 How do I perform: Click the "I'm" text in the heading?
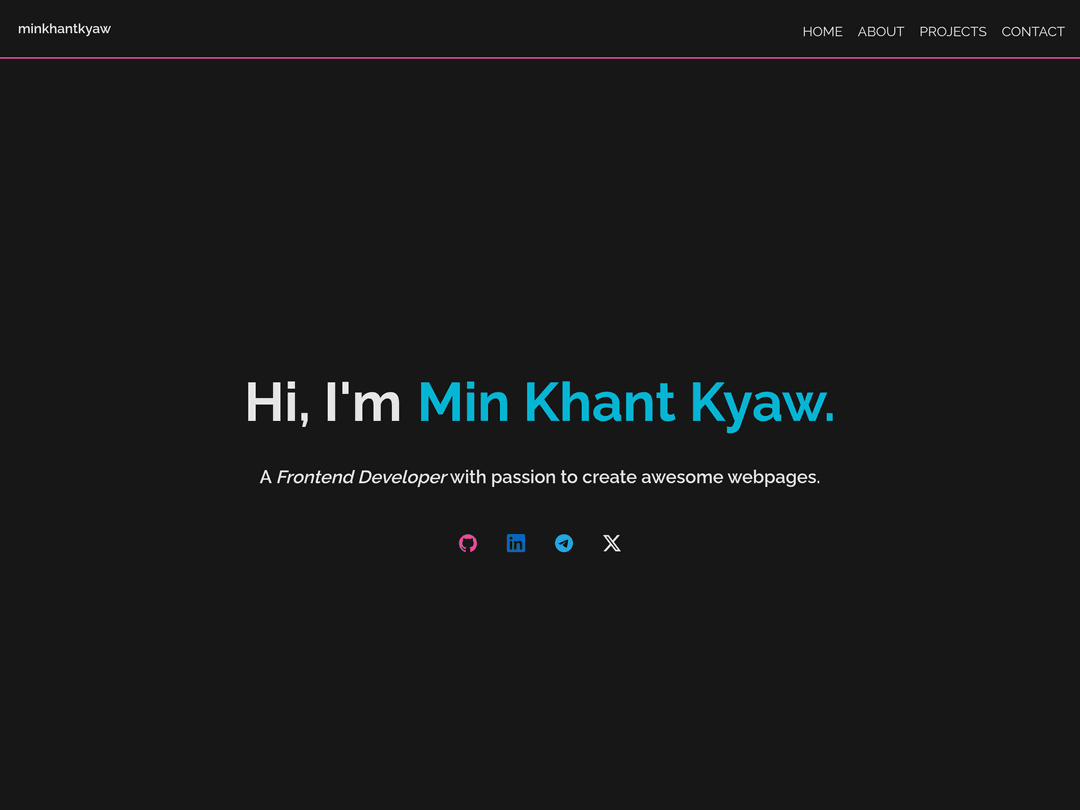[363, 402]
